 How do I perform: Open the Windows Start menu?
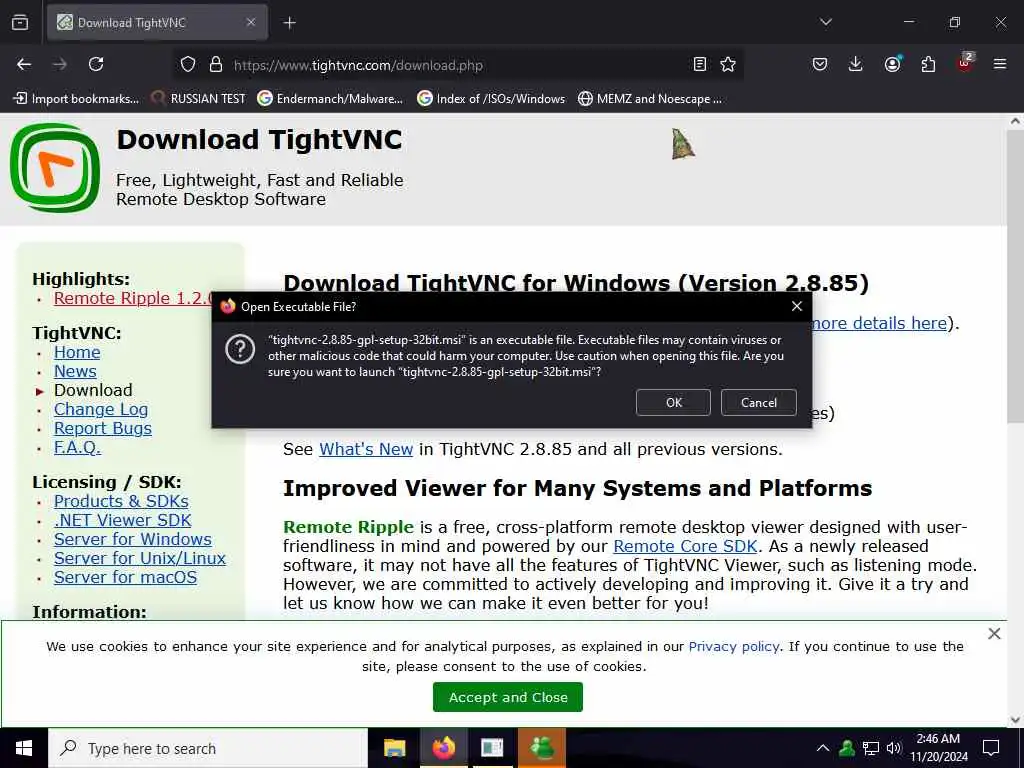coord(24,748)
